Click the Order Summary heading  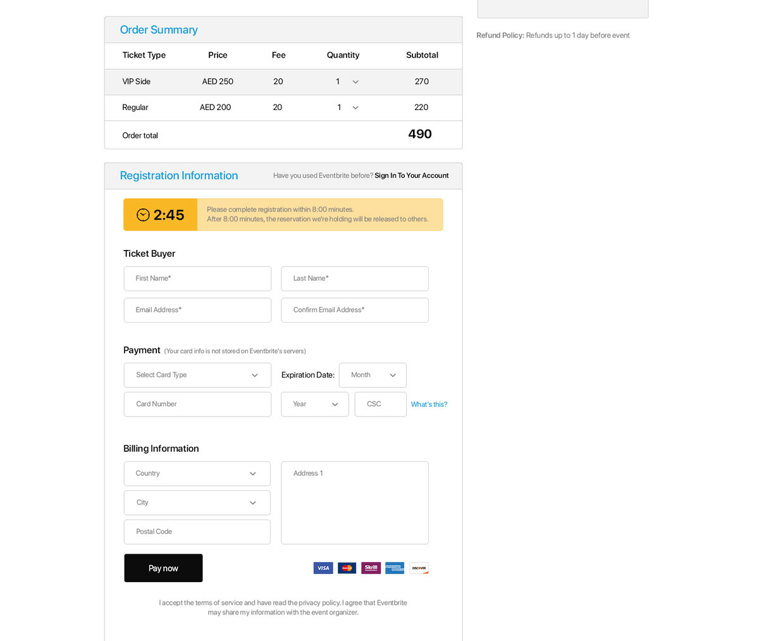click(x=159, y=30)
